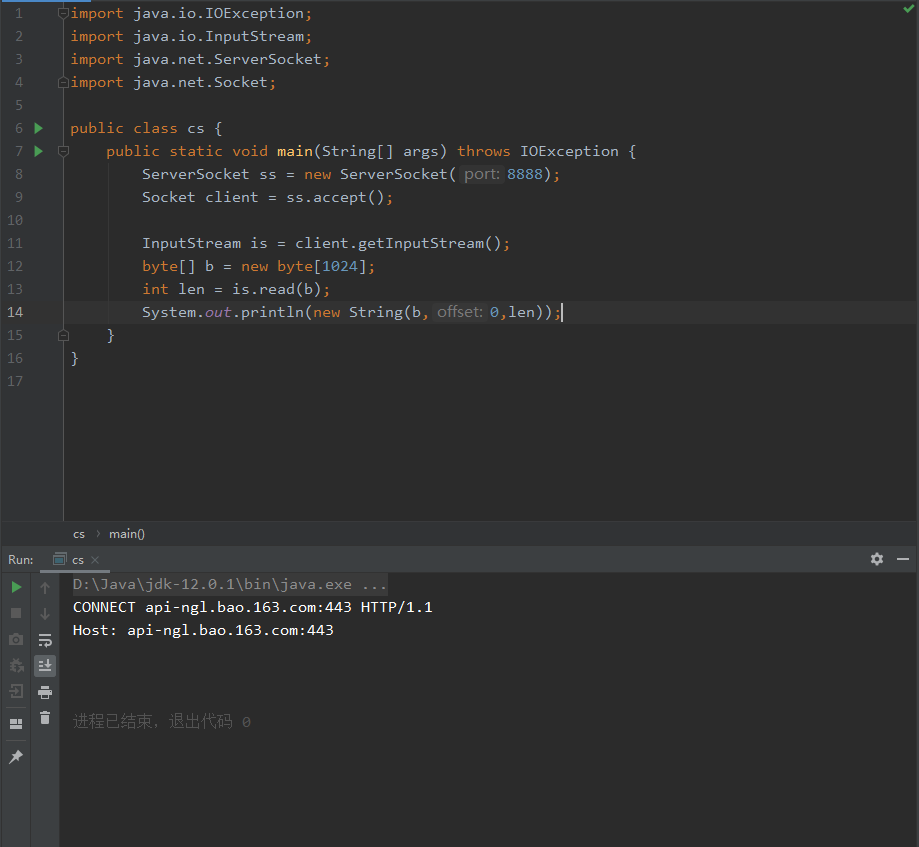
Task: Click the '进程已结束' exit code message
Action: [x=162, y=722]
